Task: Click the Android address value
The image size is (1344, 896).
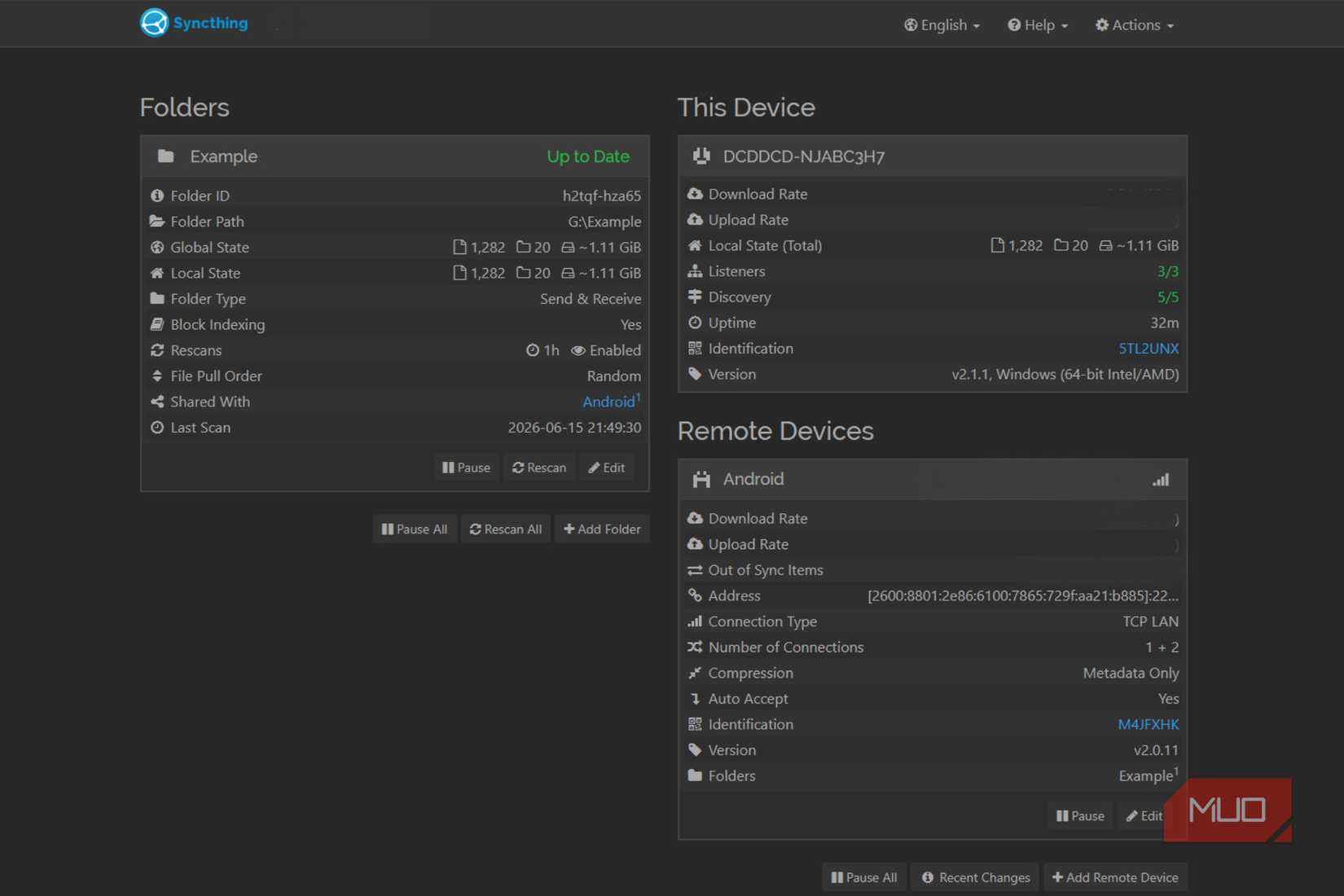Action: (x=1023, y=595)
